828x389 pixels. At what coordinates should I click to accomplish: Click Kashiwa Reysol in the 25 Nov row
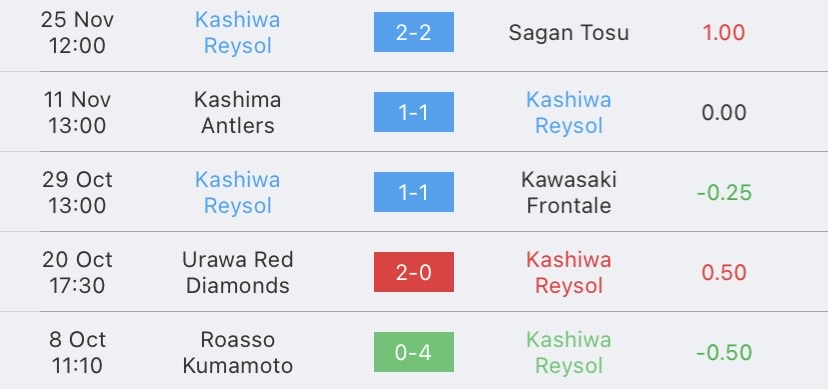pyautogui.click(x=238, y=33)
